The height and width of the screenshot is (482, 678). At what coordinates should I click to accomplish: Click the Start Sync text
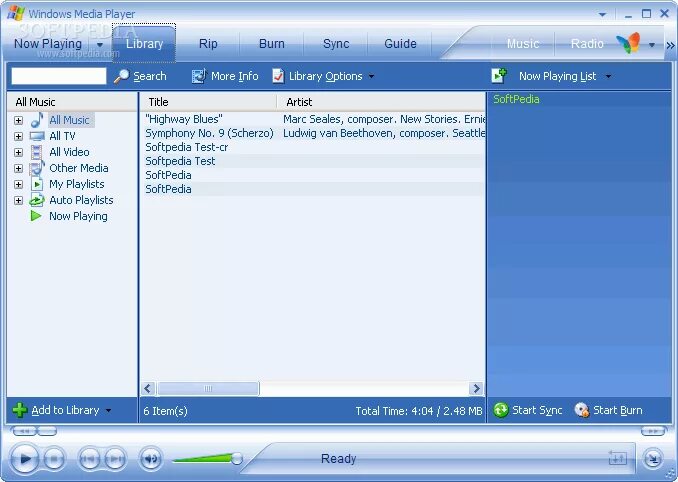click(x=537, y=410)
